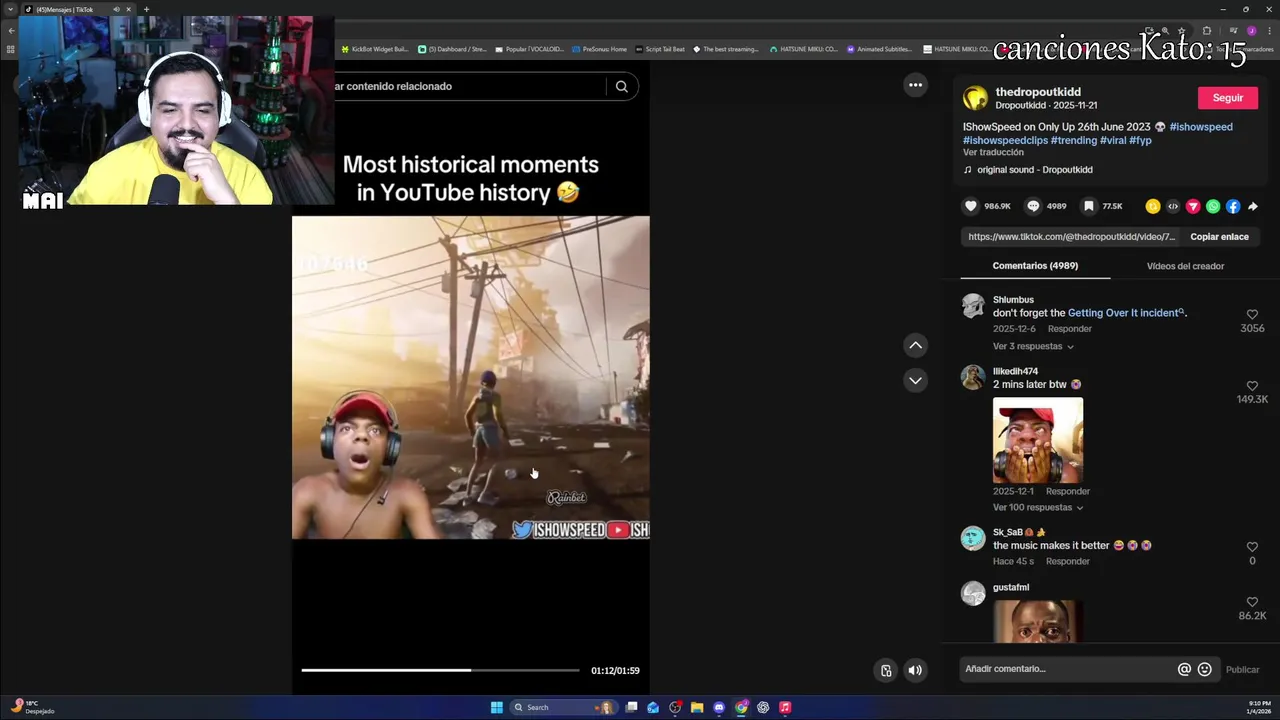Like Sk_SaB's comment heart
Screen dimensions: 1280x720
pos(1252,547)
